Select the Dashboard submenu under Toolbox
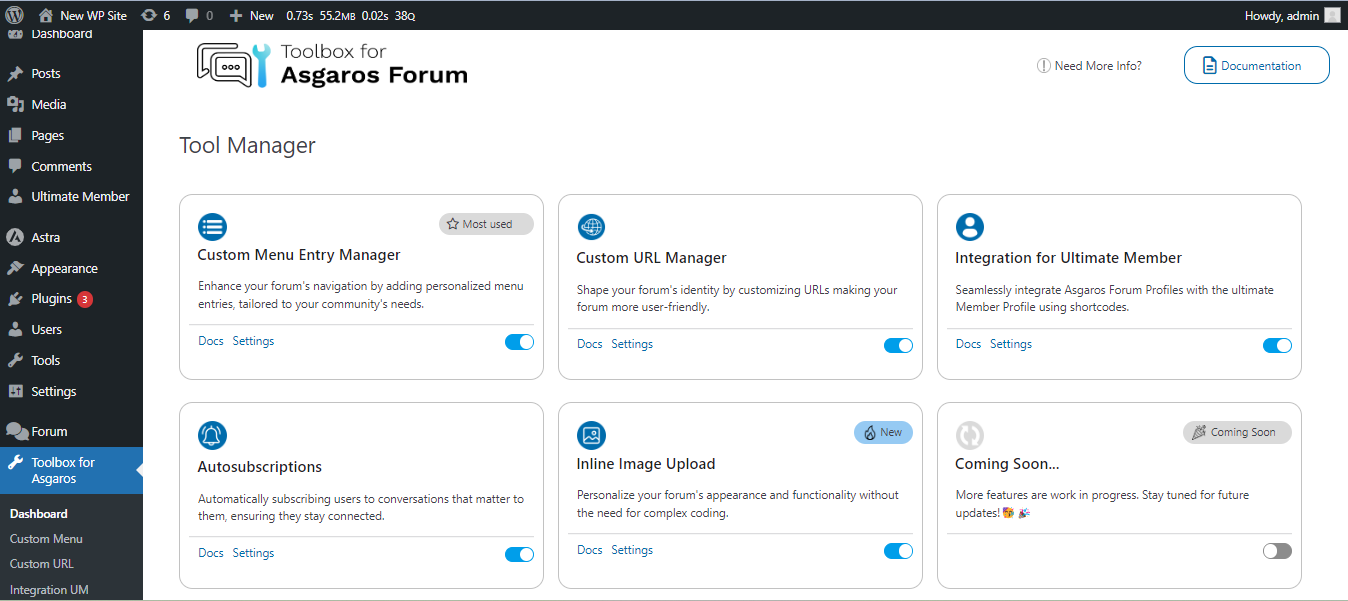Image resolution: width=1348 pixels, height=601 pixels. click(x=39, y=514)
